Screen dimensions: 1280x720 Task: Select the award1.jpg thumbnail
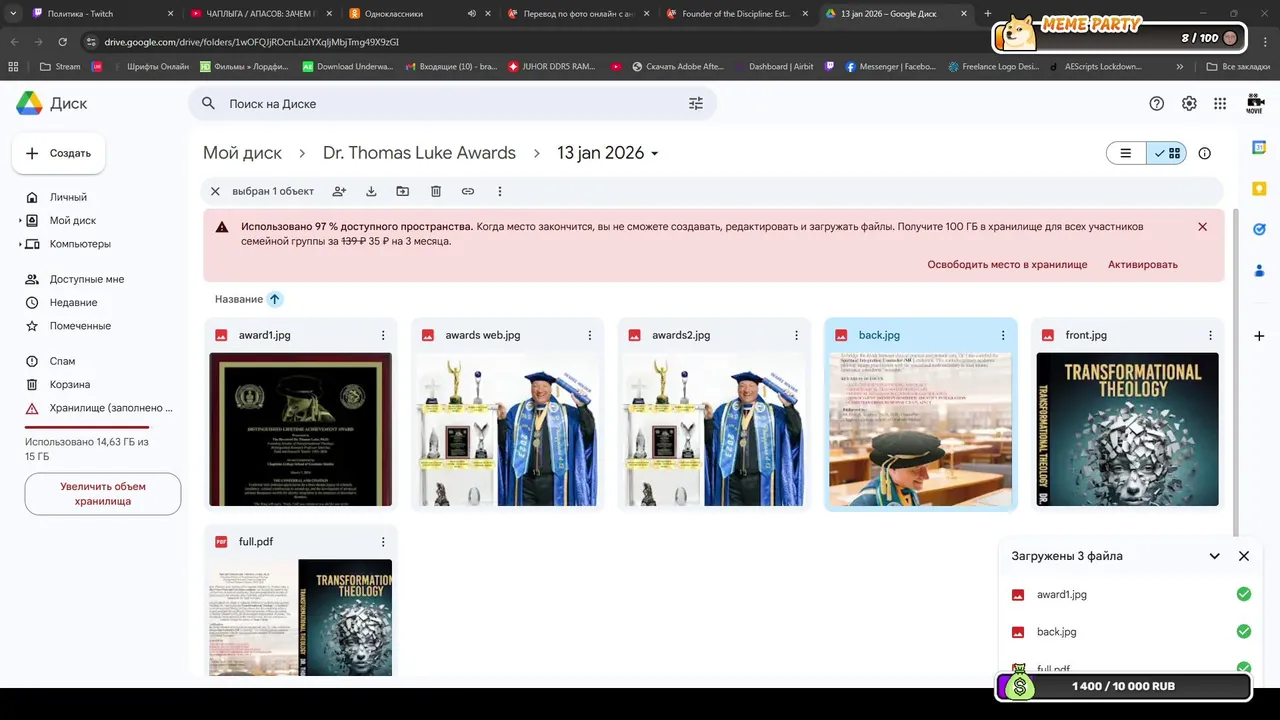click(x=300, y=429)
